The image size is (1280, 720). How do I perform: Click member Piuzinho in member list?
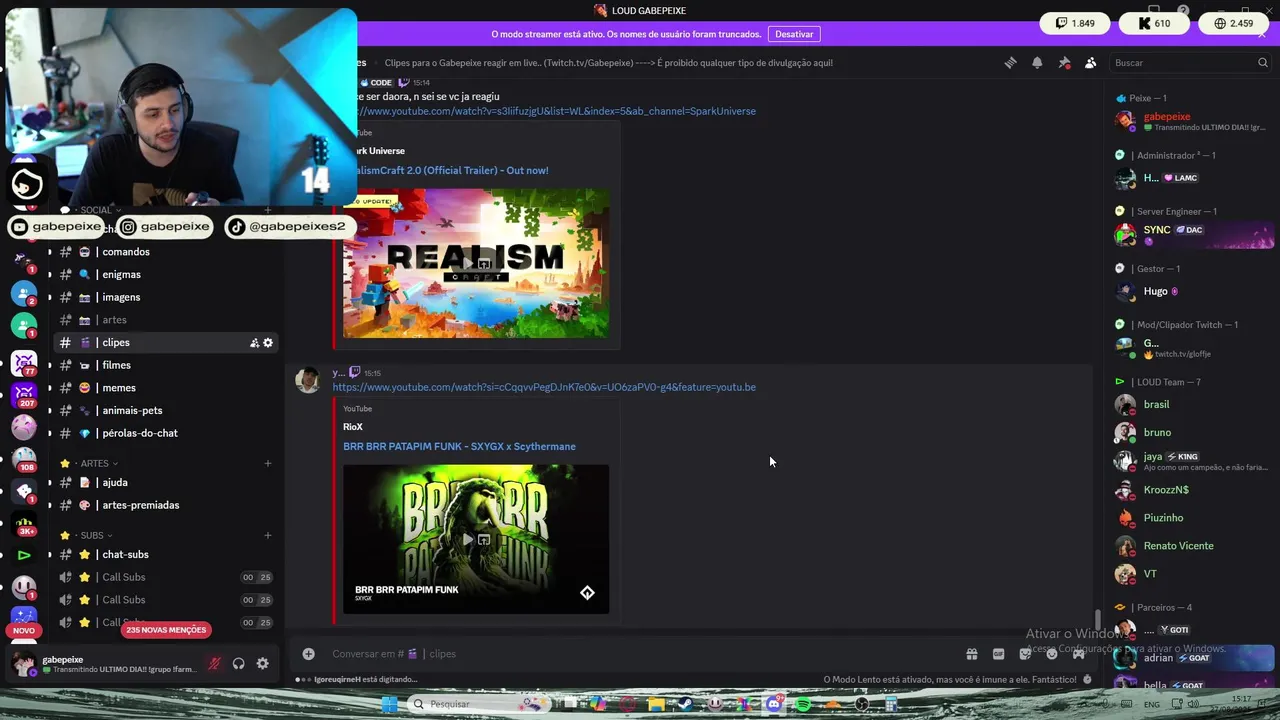point(1194,518)
